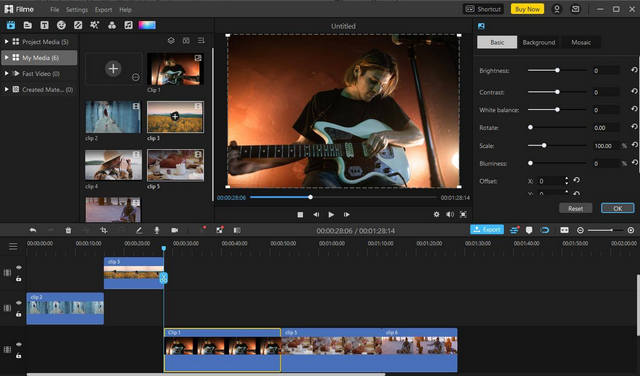Open the Text tool icon in media toolbar
640x376 pixels.
coord(44,25)
